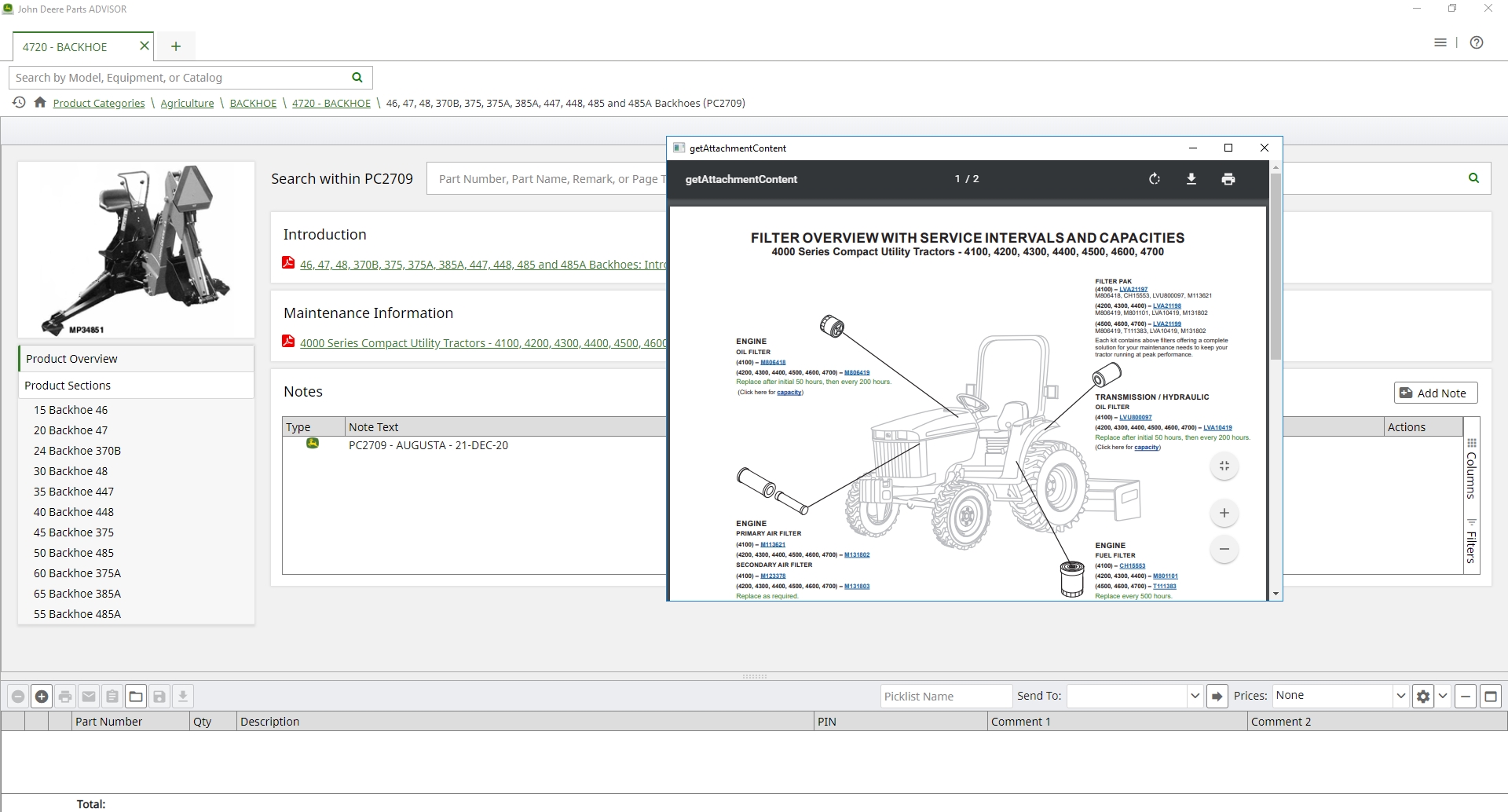Image resolution: width=1508 pixels, height=812 pixels.
Task: Open the Filters side panel tab
Action: pos(1472,541)
